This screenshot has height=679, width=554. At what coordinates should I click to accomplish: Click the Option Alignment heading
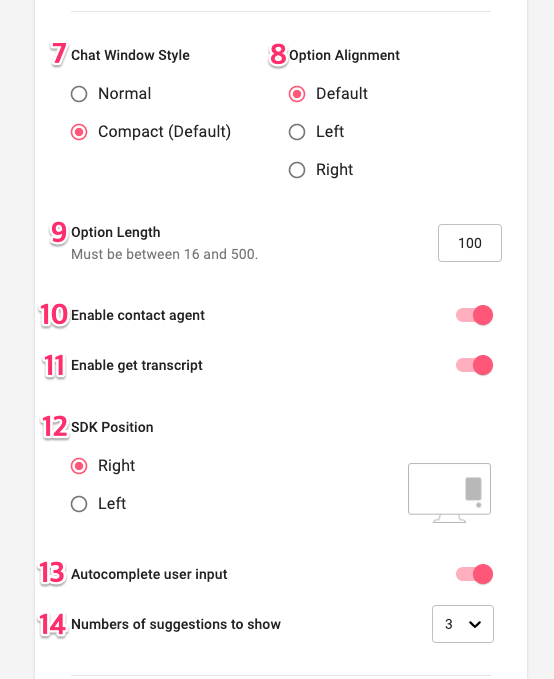(x=344, y=55)
